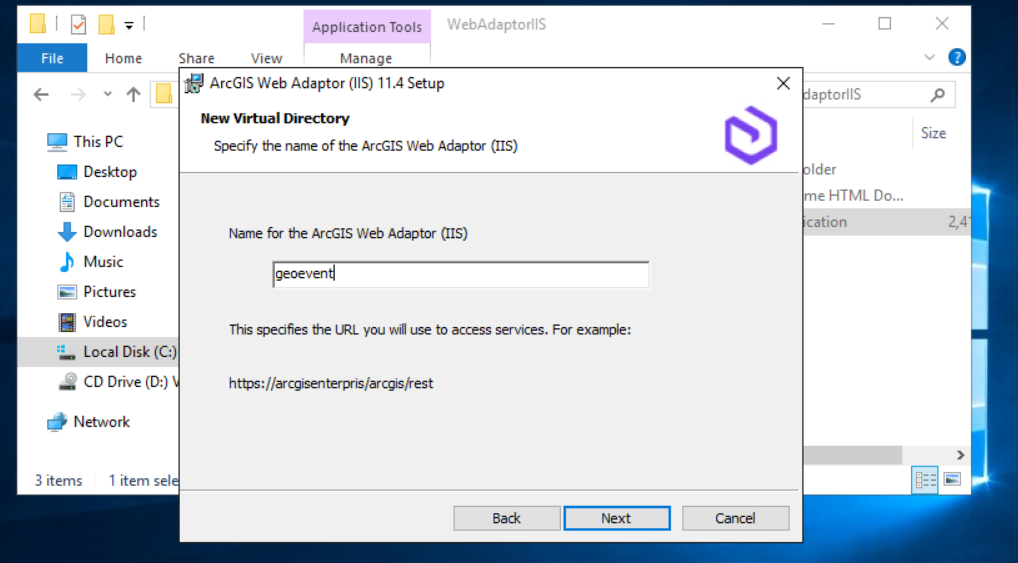The image size is (1018, 563).
Task: Click the Explorer Back arrow
Action: point(42,95)
